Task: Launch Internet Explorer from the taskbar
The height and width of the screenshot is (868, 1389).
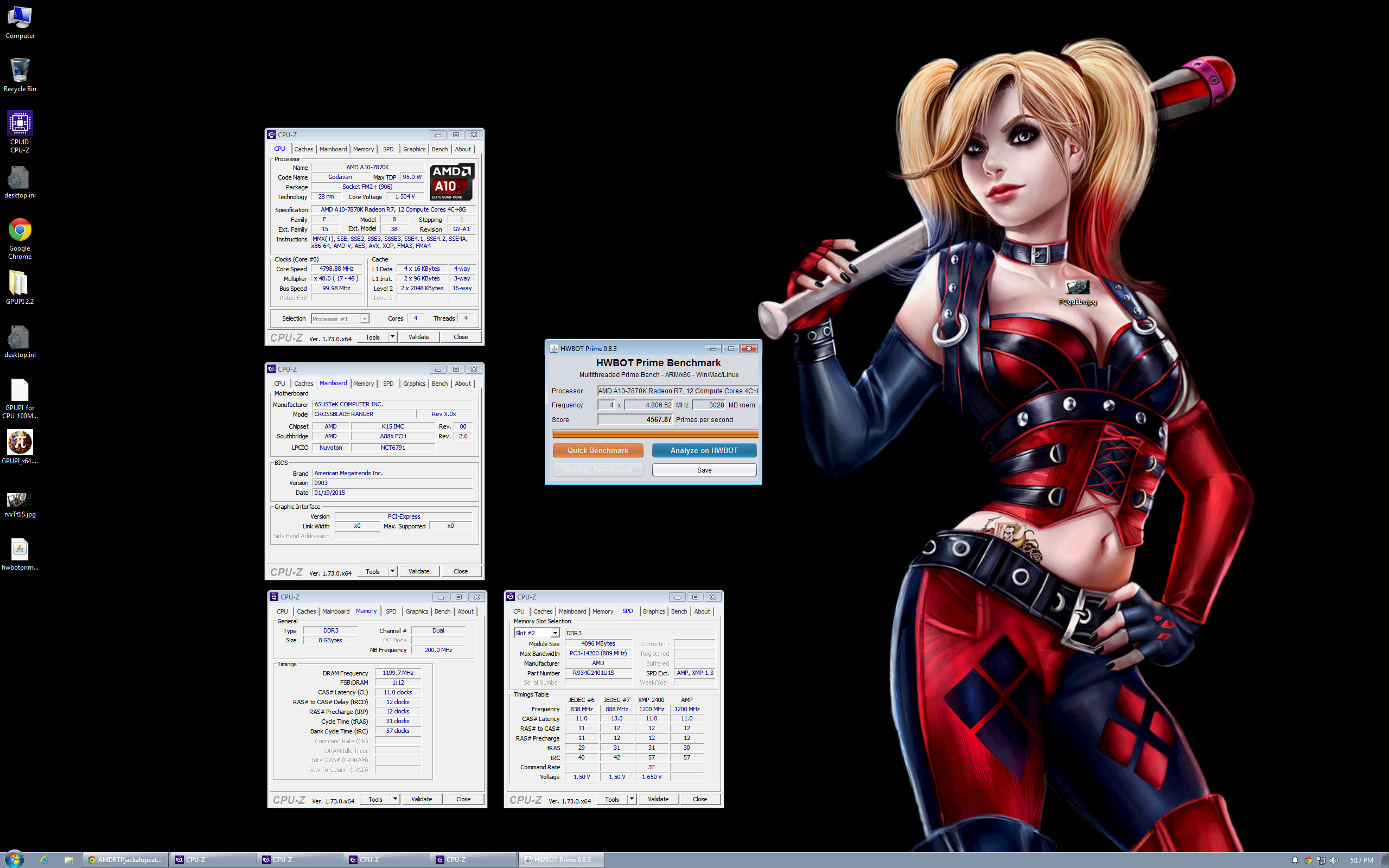Action: pyautogui.click(x=44, y=860)
